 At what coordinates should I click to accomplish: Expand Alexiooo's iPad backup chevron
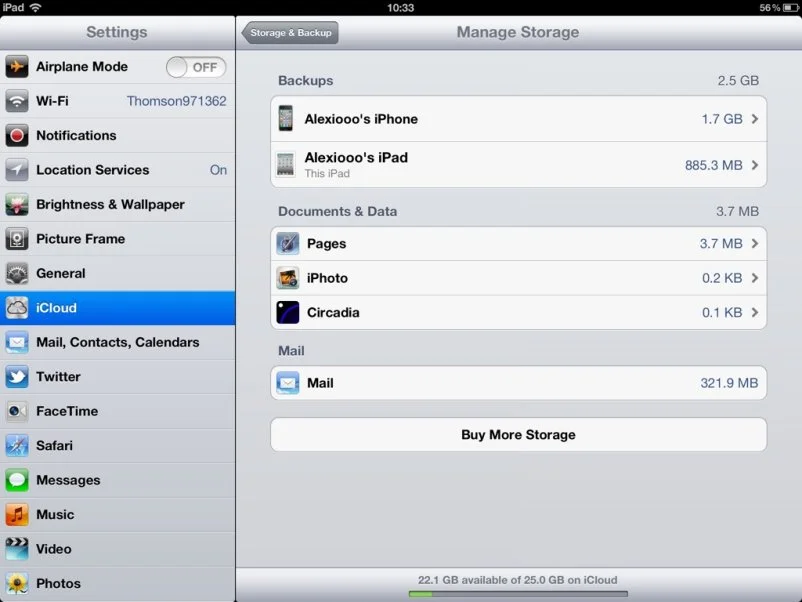pos(755,165)
